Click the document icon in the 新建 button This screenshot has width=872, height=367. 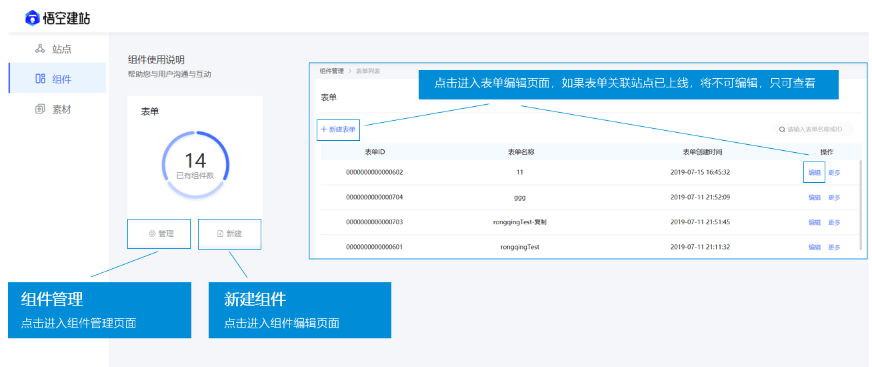[220, 234]
